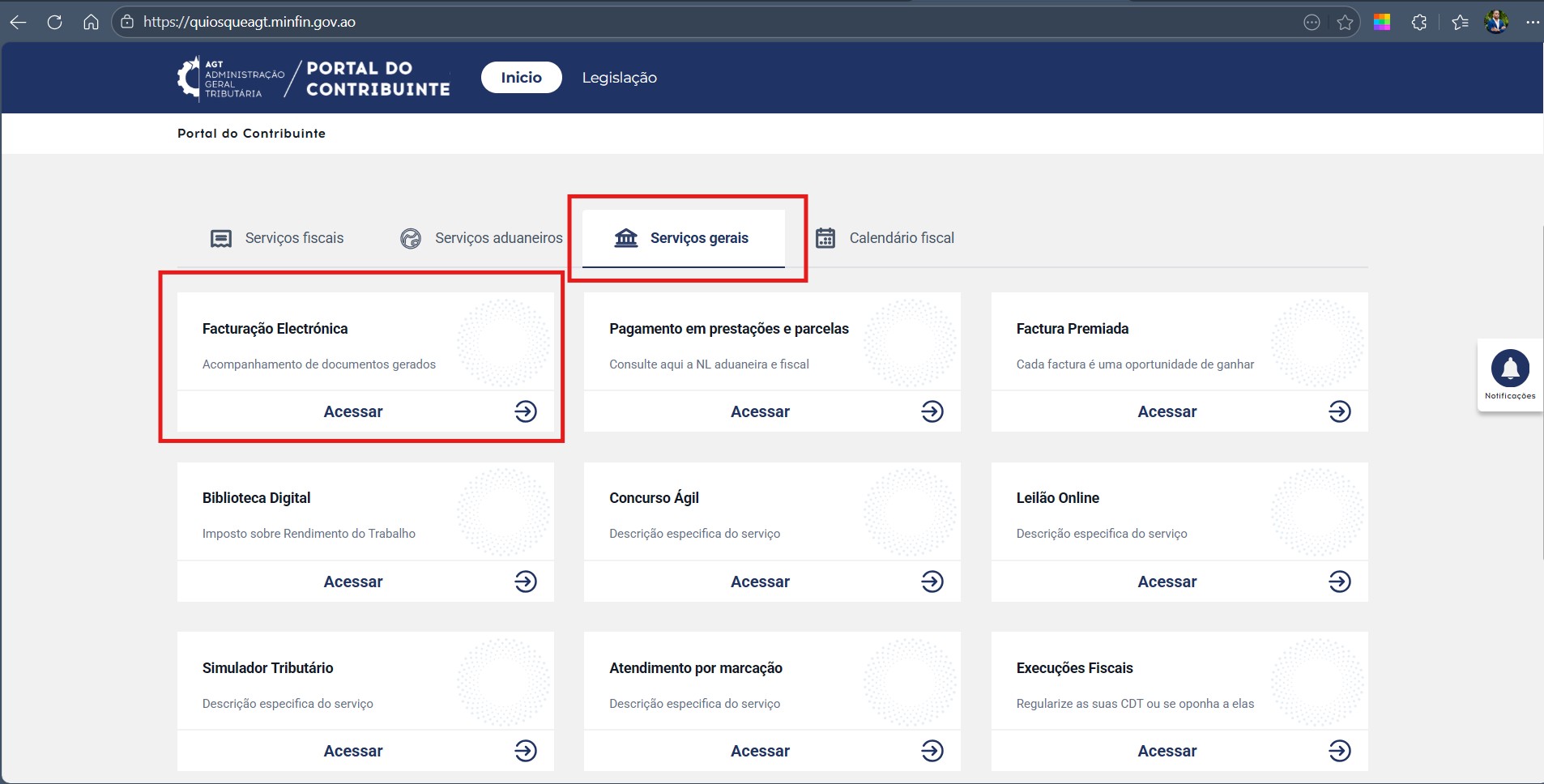1544x784 pixels.
Task: Click arrow icon on Leilão Online card
Action: coord(1339,582)
